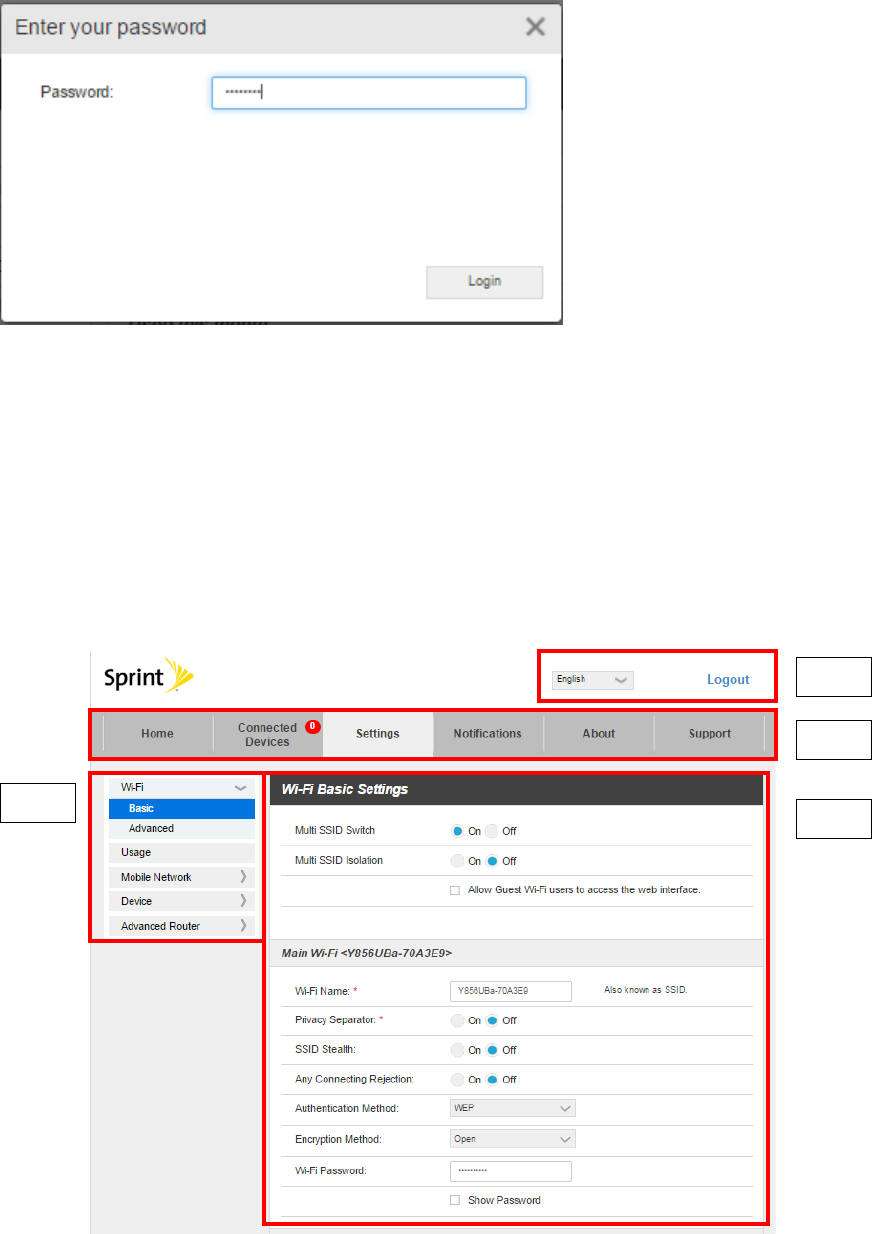Image resolution: width=872 pixels, height=1234 pixels.
Task: Click the 'Also known as SSID.' note
Action: pyautogui.click(x=646, y=989)
